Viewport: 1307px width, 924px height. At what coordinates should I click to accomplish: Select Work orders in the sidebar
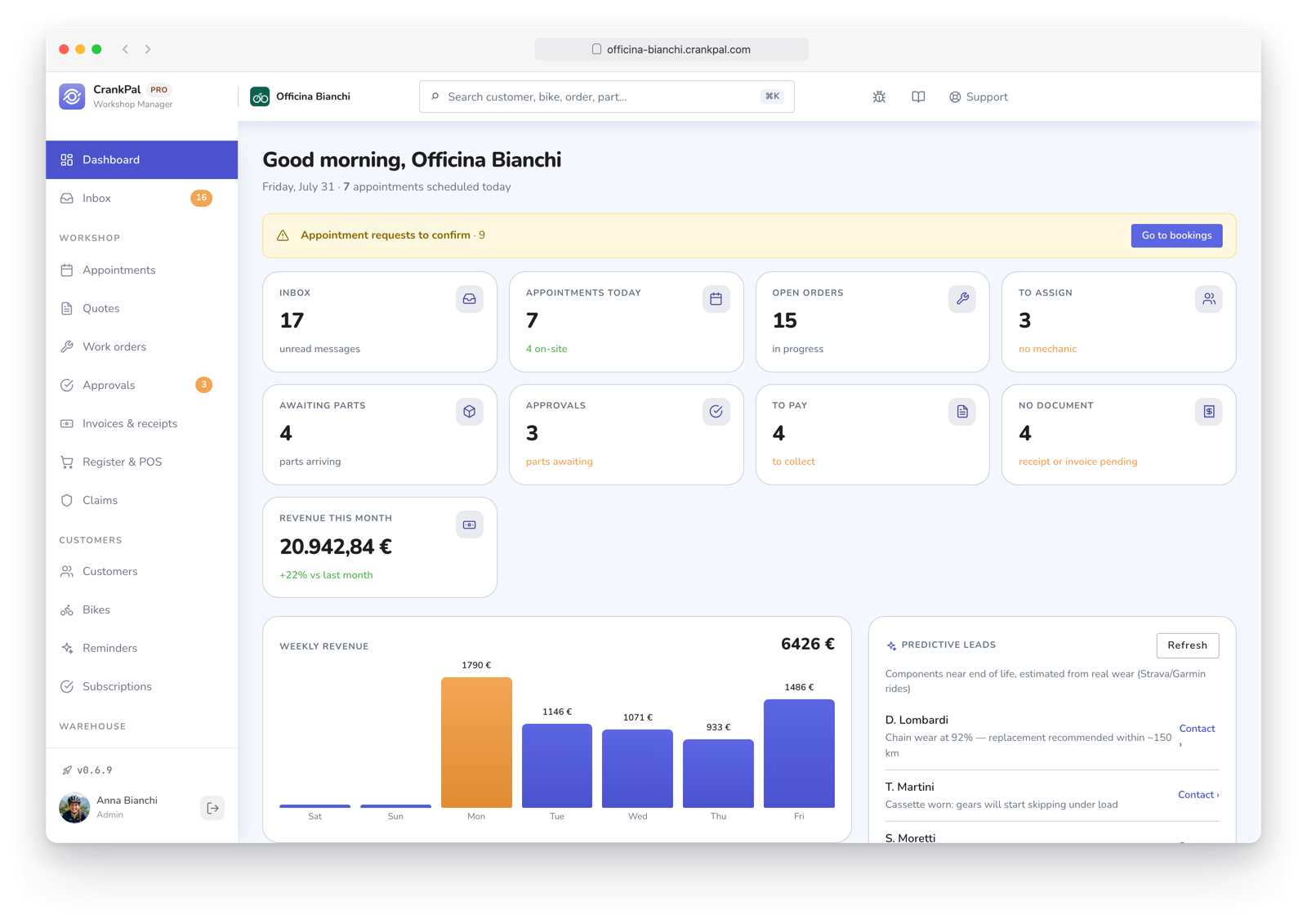(142, 346)
